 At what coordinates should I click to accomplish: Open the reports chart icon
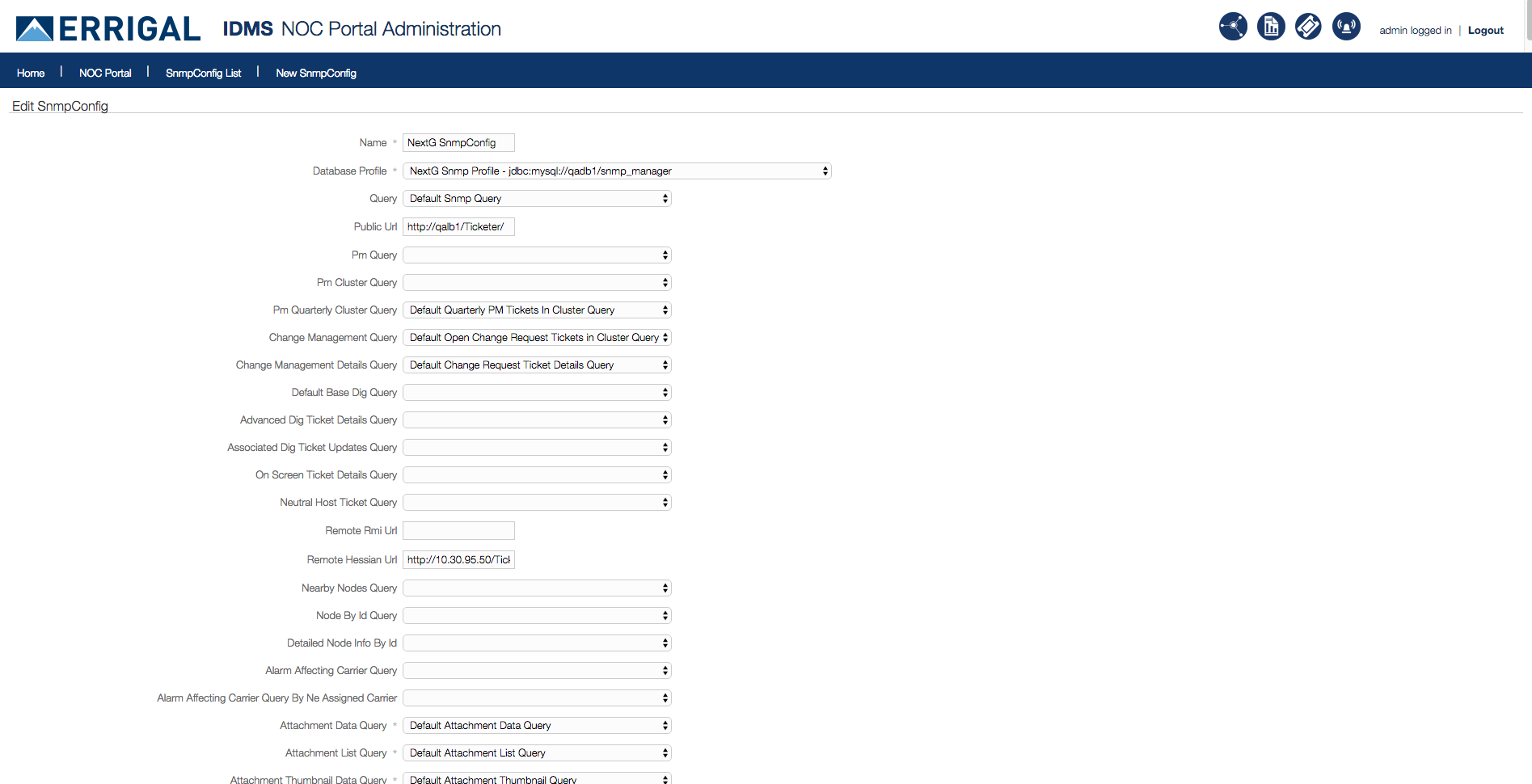pyautogui.click(x=1271, y=27)
